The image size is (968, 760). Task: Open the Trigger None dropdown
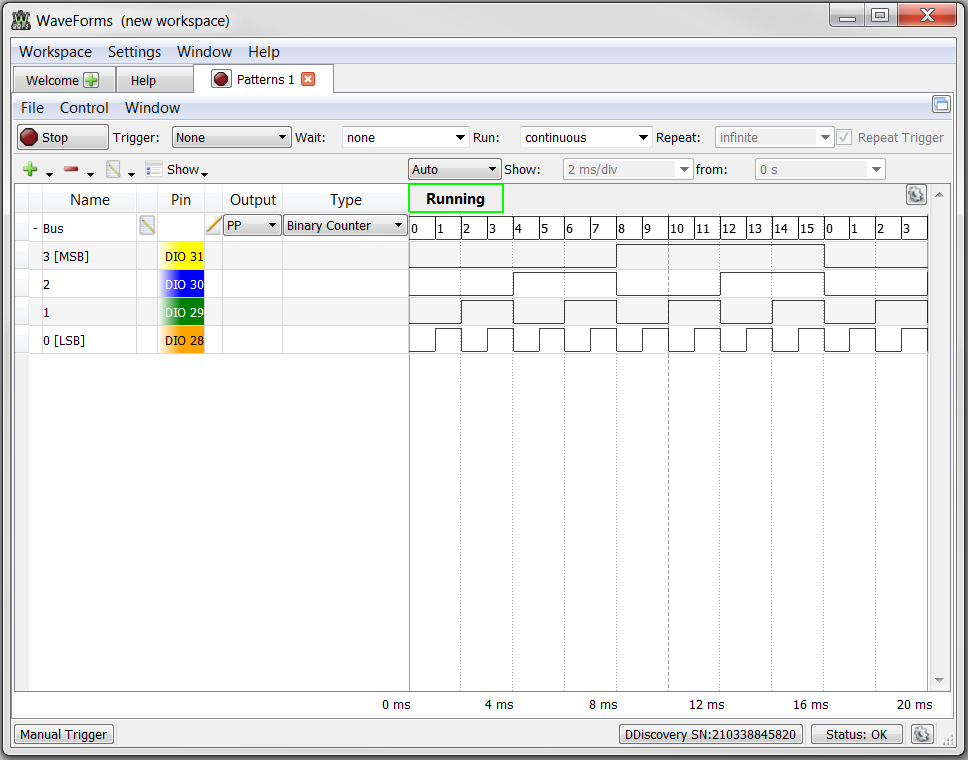click(232, 137)
